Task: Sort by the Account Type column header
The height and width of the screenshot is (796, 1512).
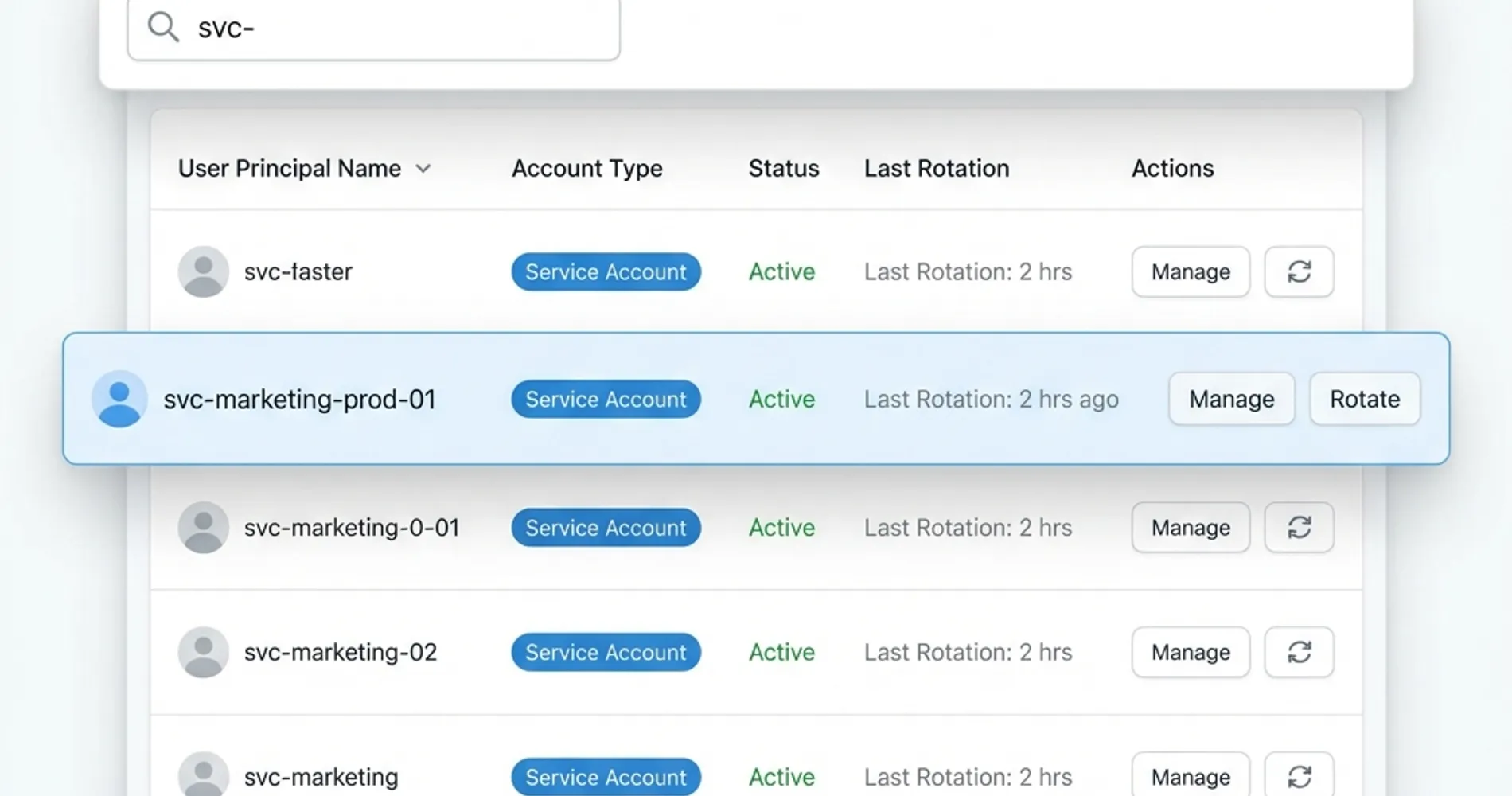Action: tap(586, 169)
